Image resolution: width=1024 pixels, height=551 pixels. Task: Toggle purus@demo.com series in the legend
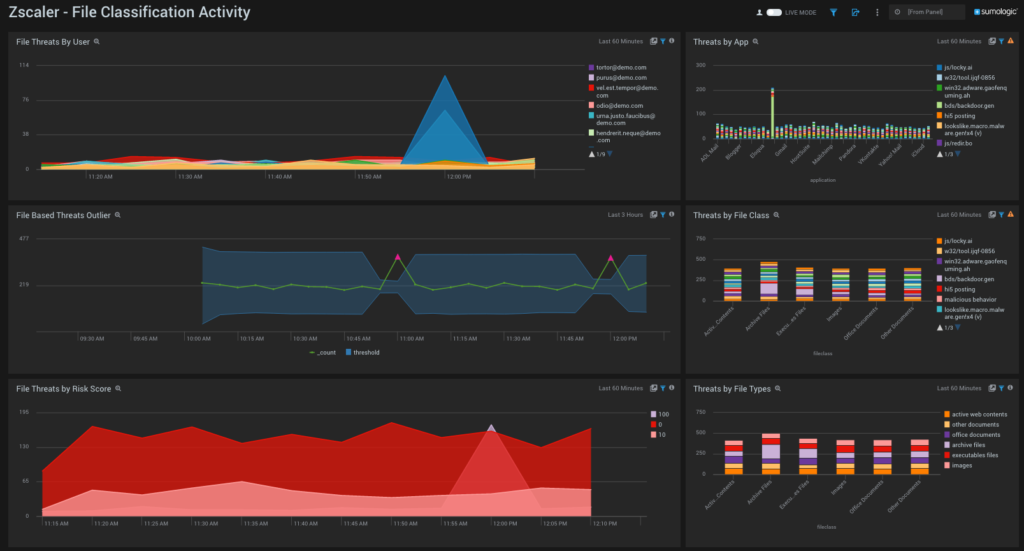click(618, 78)
